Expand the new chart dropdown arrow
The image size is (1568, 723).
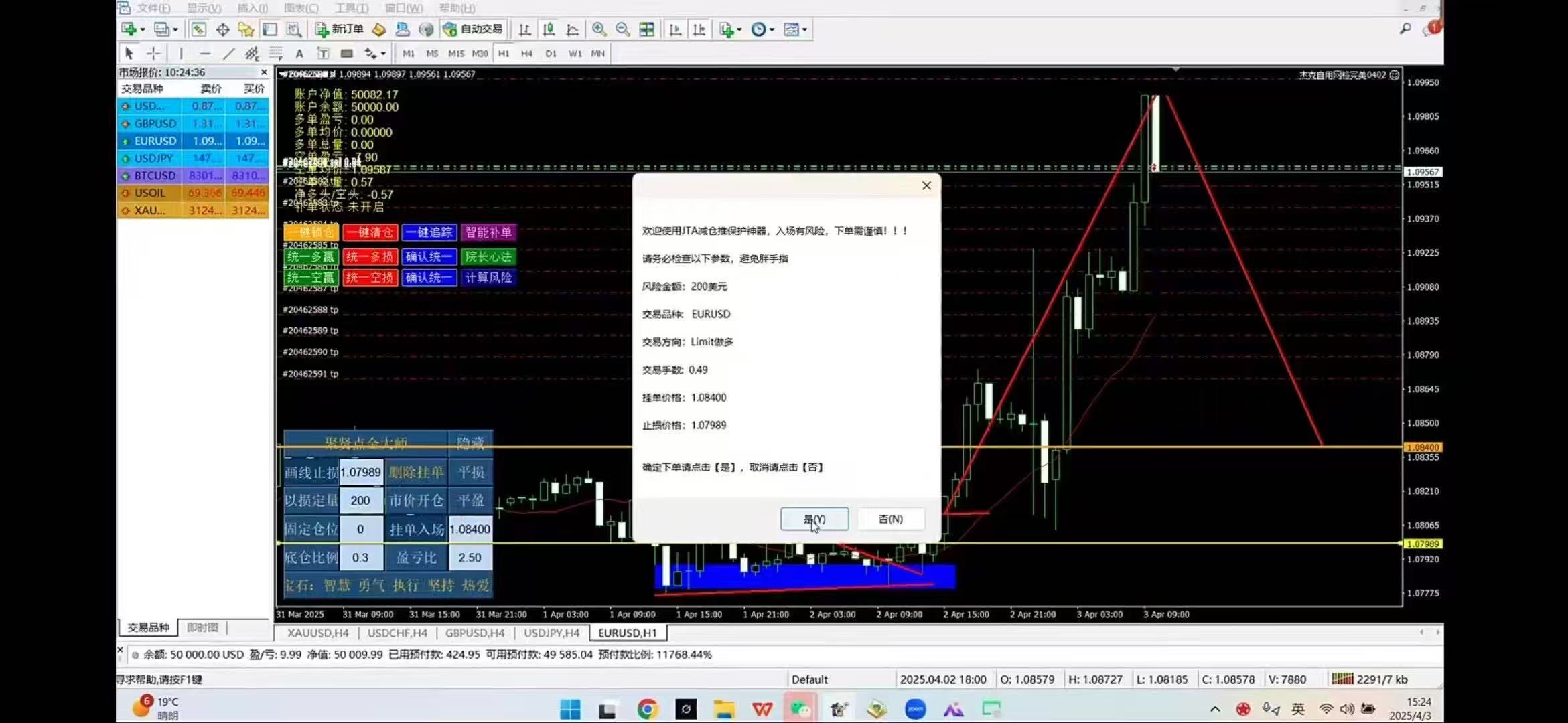[x=143, y=29]
